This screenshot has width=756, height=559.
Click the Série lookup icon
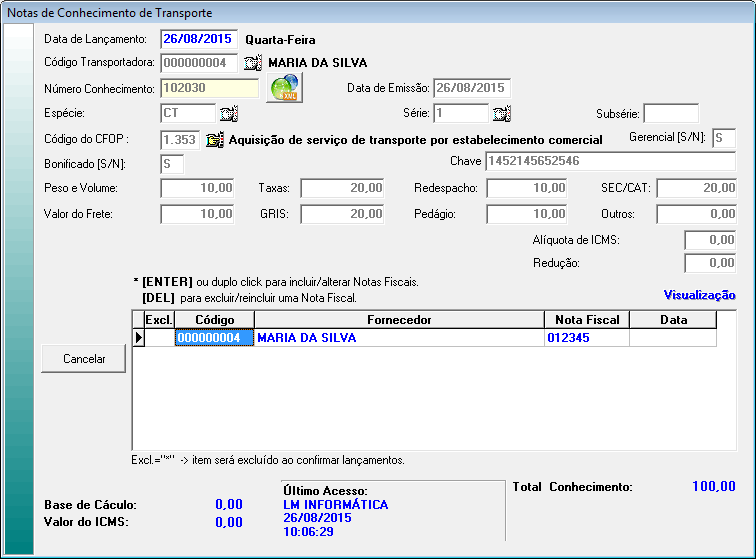tap(501, 113)
